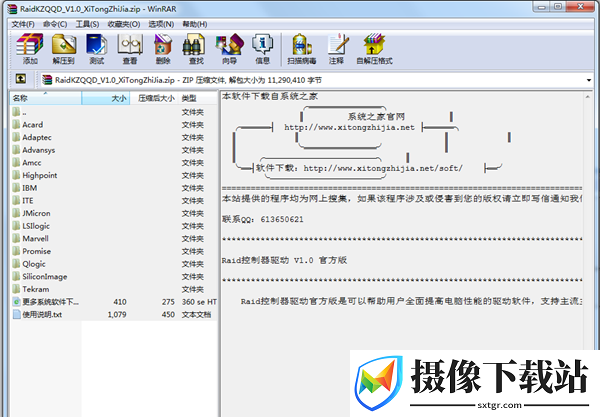Viewport: 600px width, 417px height.
Task: Click the 使用说明.txt document icon
Action: [x=16, y=314]
